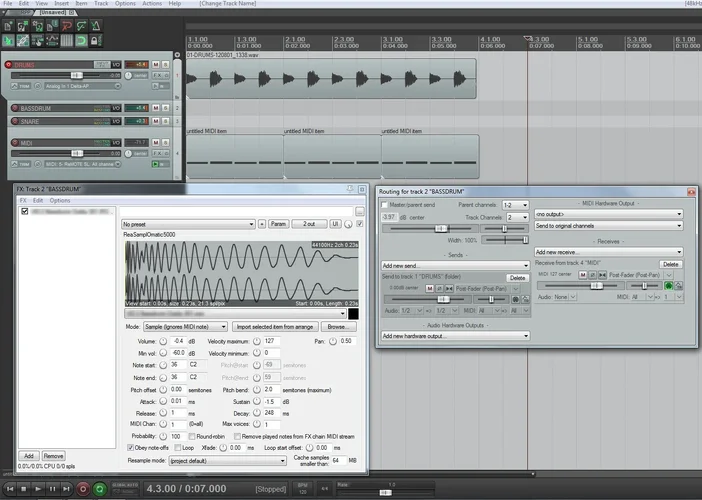Click the stop button in transport

pos(24,489)
